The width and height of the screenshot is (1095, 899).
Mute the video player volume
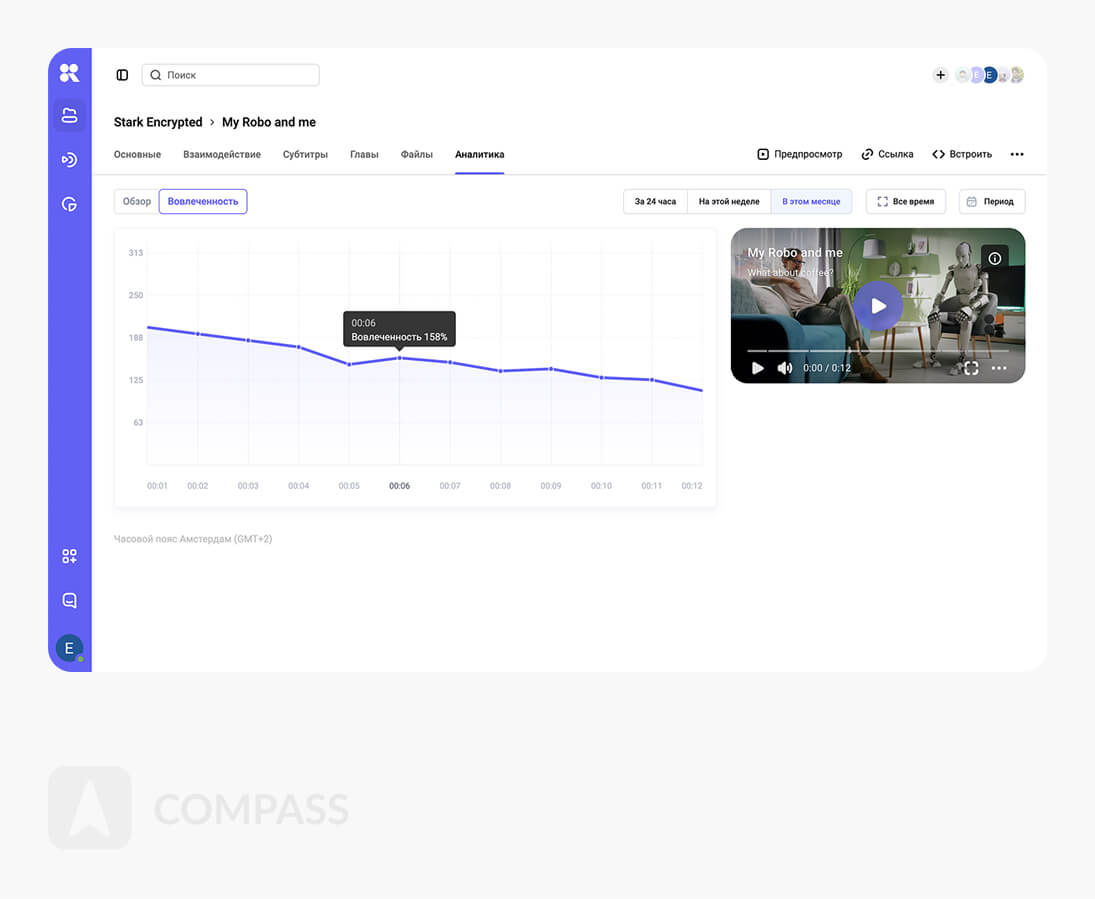pyautogui.click(x=785, y=368)
